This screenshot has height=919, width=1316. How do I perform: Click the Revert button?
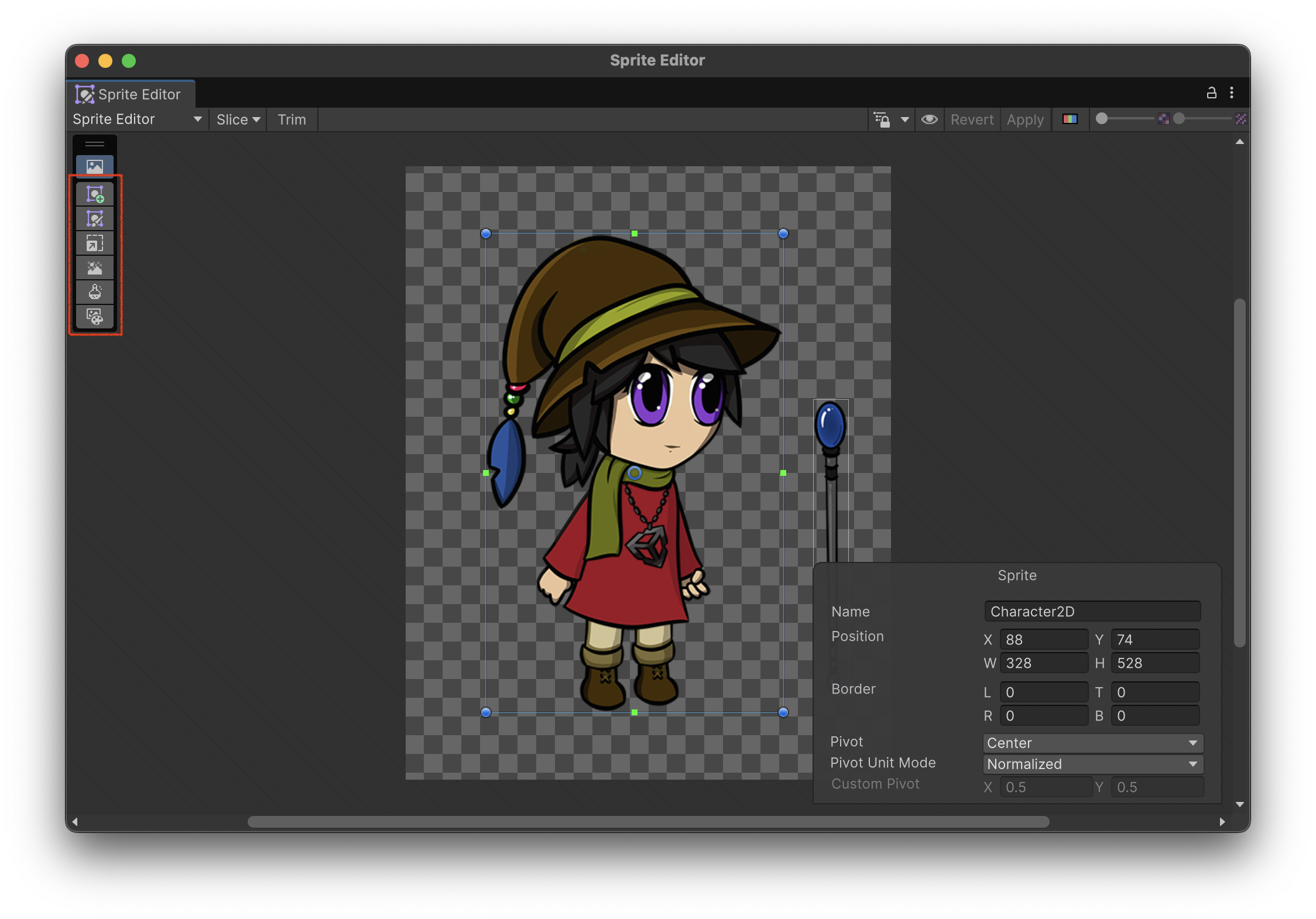972,119
